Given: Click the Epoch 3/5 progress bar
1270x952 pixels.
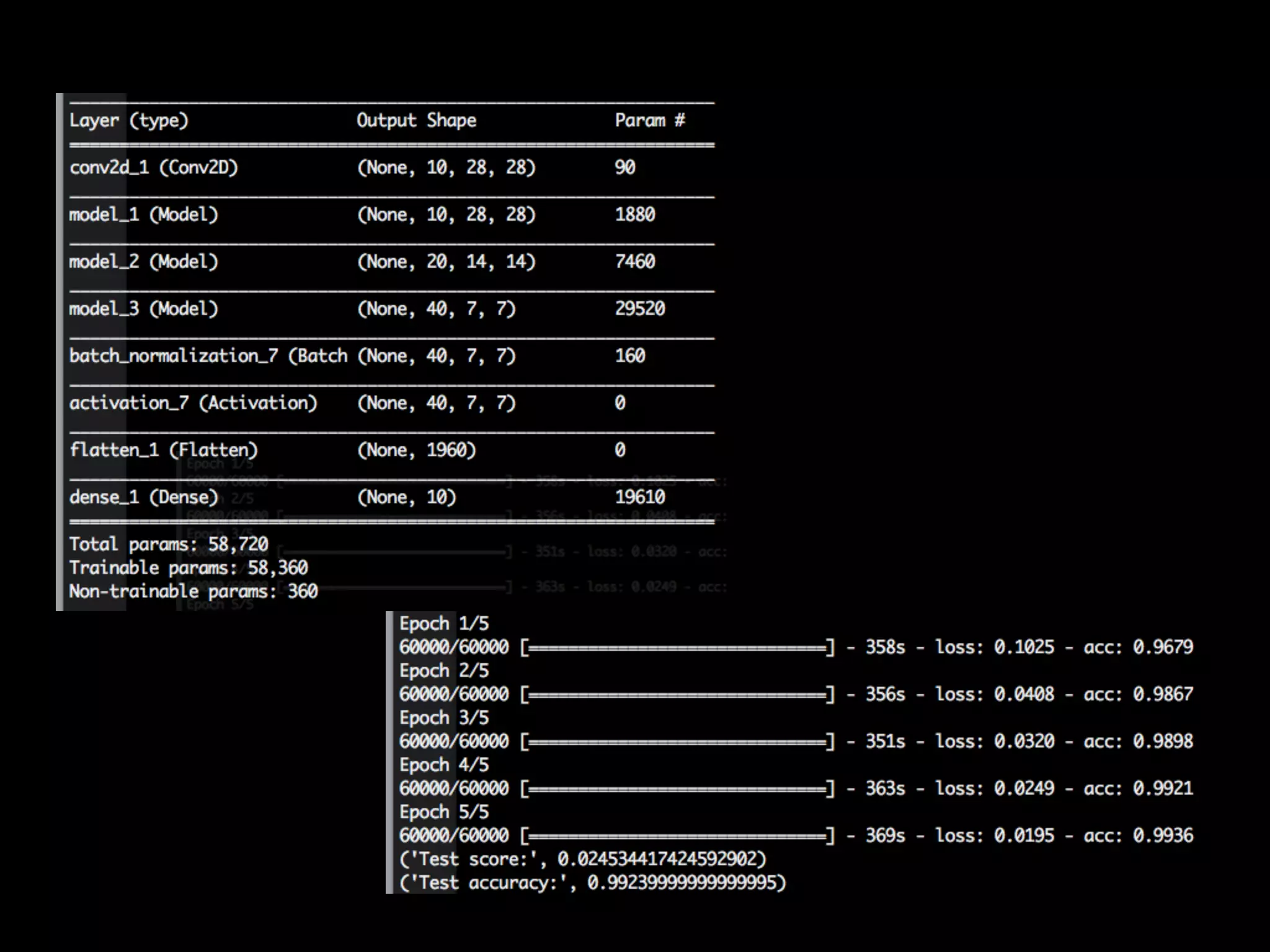Looking at the screenshot, I should point(677,742).
